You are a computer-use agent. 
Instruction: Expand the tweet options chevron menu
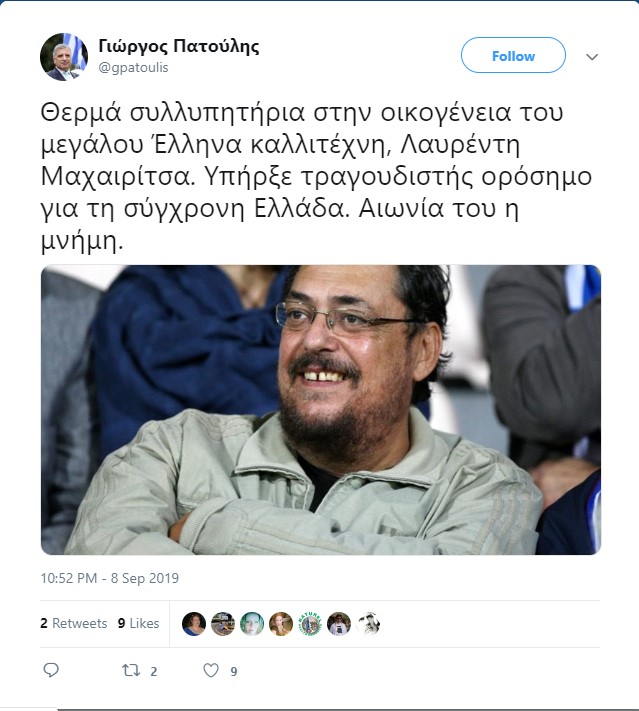(x=592, y=57)
